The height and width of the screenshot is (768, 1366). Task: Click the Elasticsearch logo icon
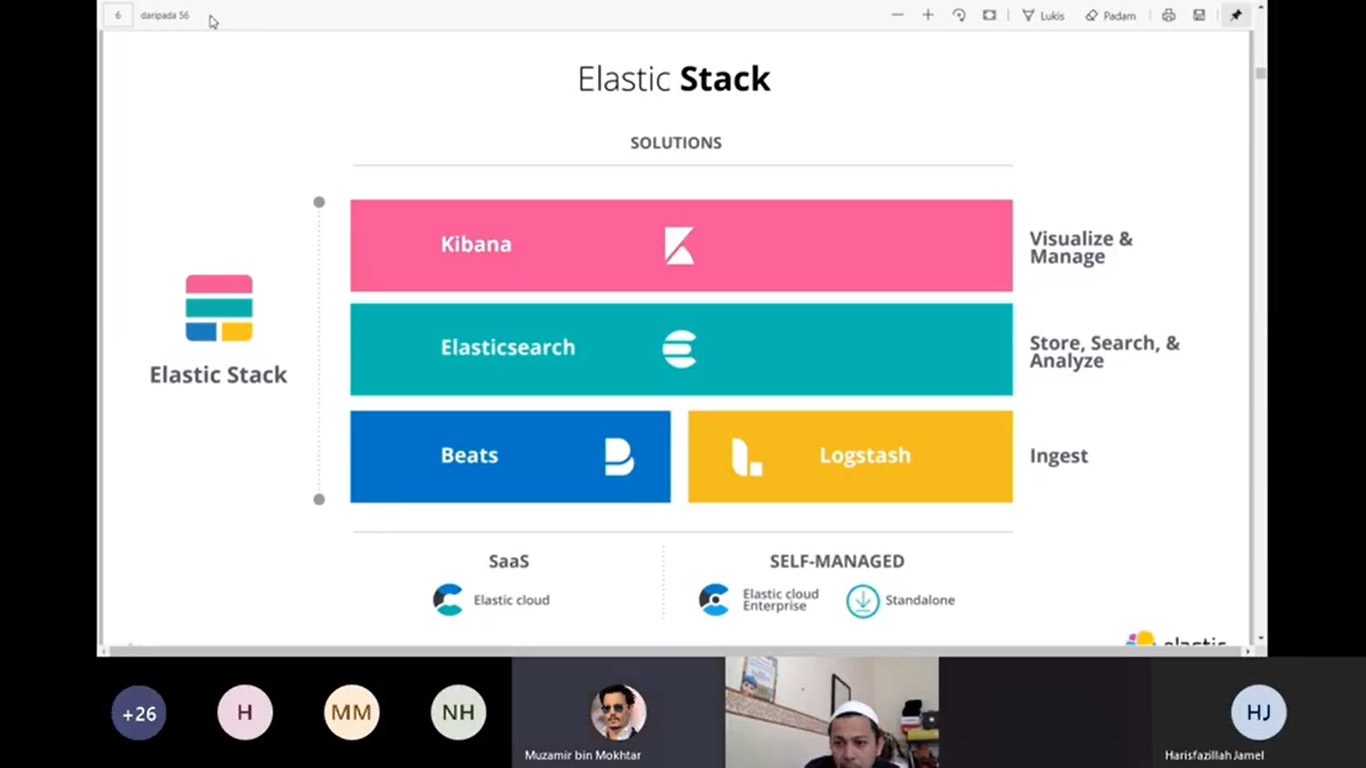pyautogui.click(x=679, y=349)
